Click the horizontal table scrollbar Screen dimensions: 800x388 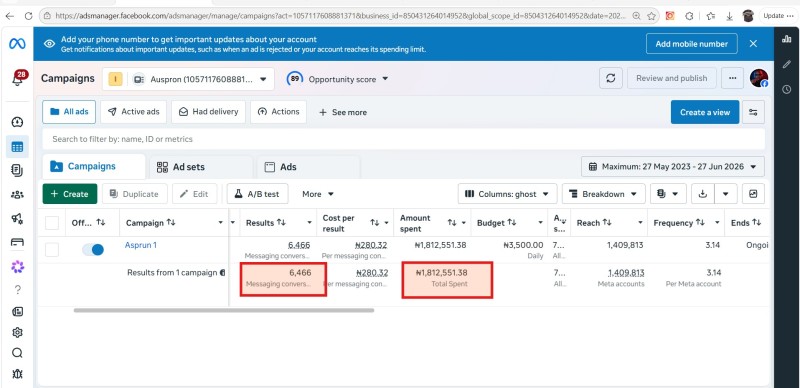(x=224, y=310)
